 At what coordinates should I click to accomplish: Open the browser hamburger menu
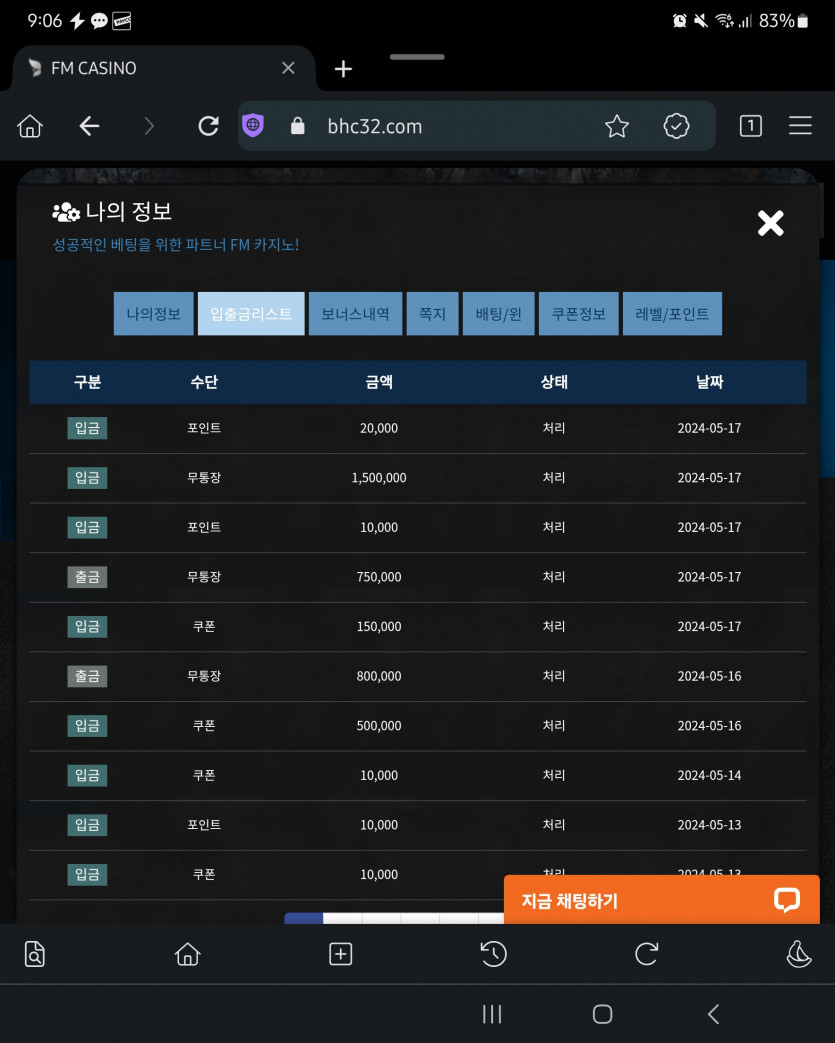tap(800, 126)
